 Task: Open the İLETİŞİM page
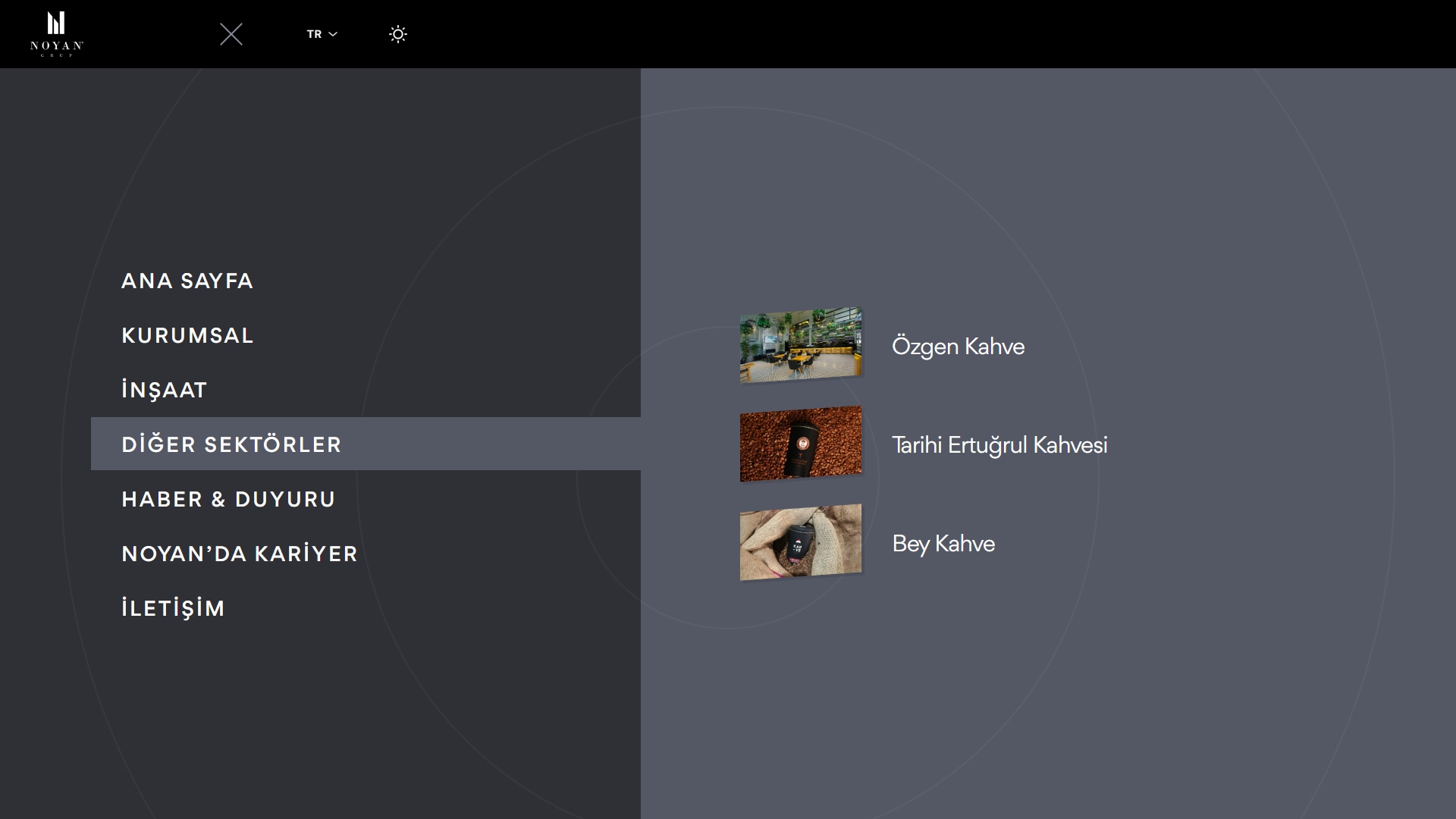pyautogui.click(x=173, y=608)
